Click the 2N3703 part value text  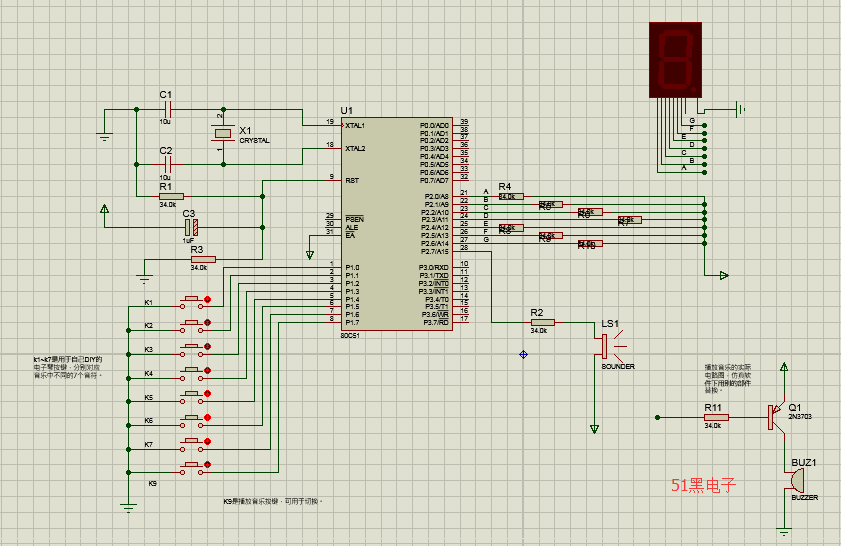[800, 416]
